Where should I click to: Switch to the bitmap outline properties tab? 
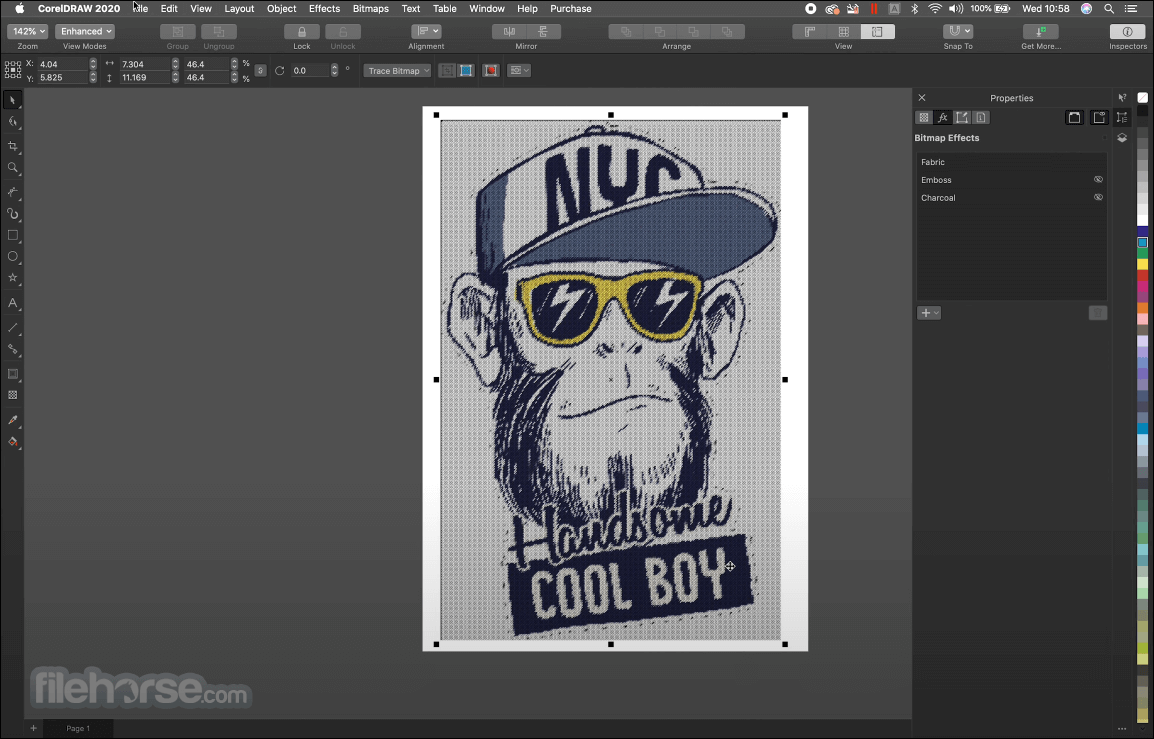coord(962,118)
